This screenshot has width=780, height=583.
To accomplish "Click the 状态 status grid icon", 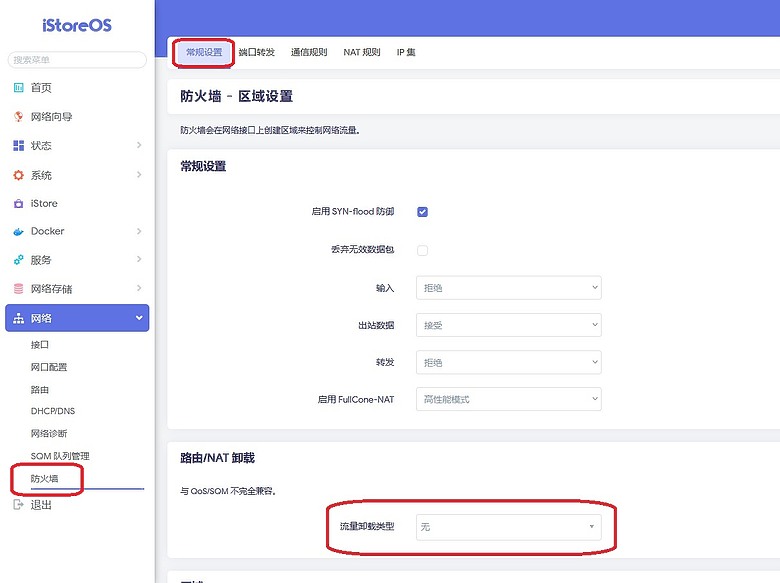I will click(x=18, y=145).
